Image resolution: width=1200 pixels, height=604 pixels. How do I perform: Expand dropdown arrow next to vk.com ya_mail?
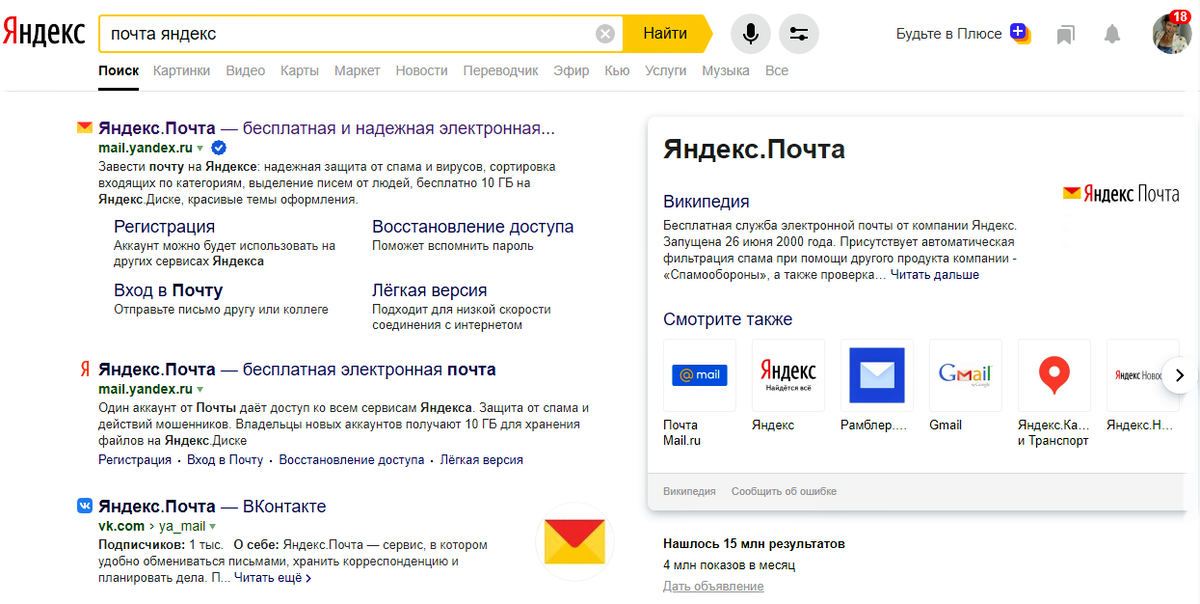tap(213, 526)
